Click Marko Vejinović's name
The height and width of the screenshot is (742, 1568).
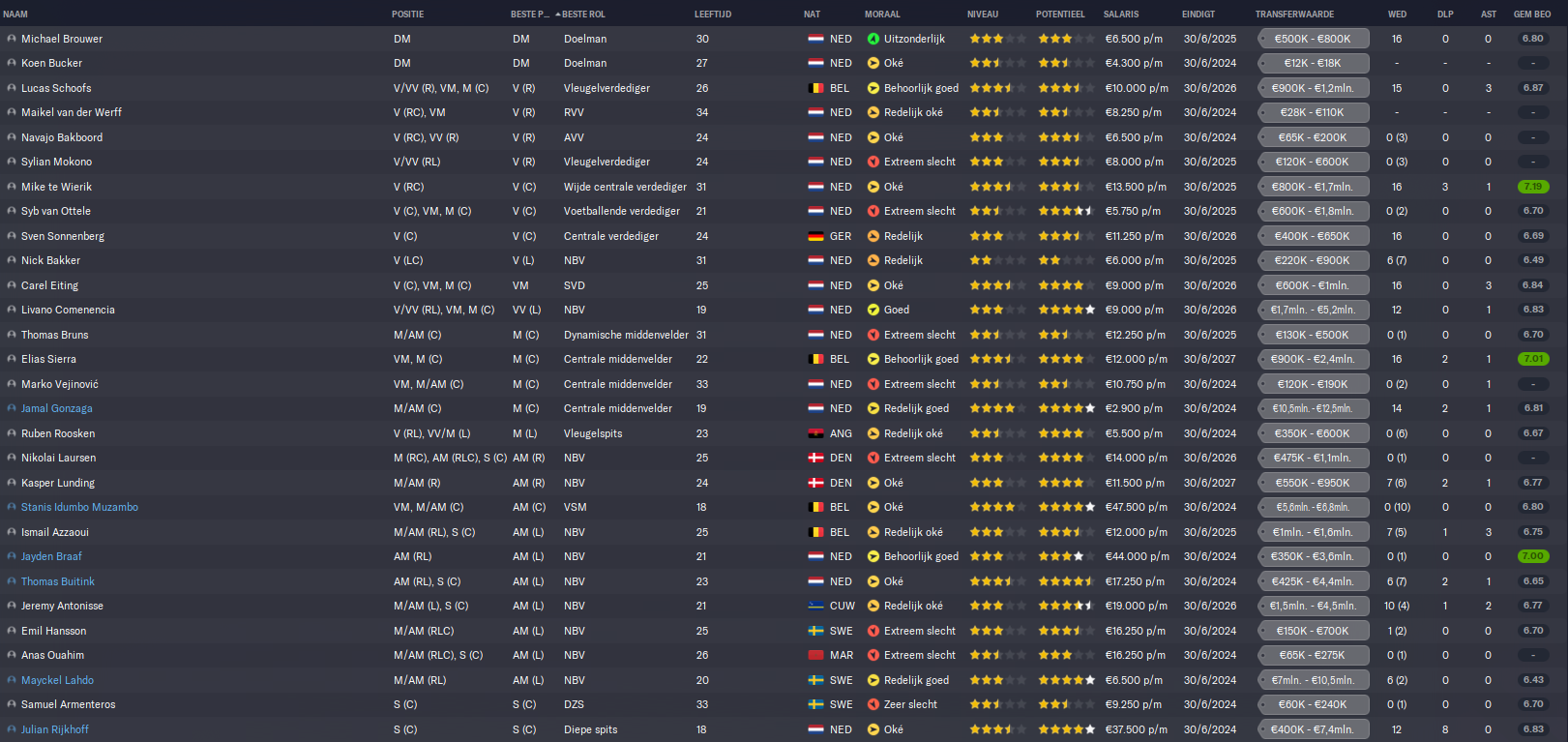point(60,384)
